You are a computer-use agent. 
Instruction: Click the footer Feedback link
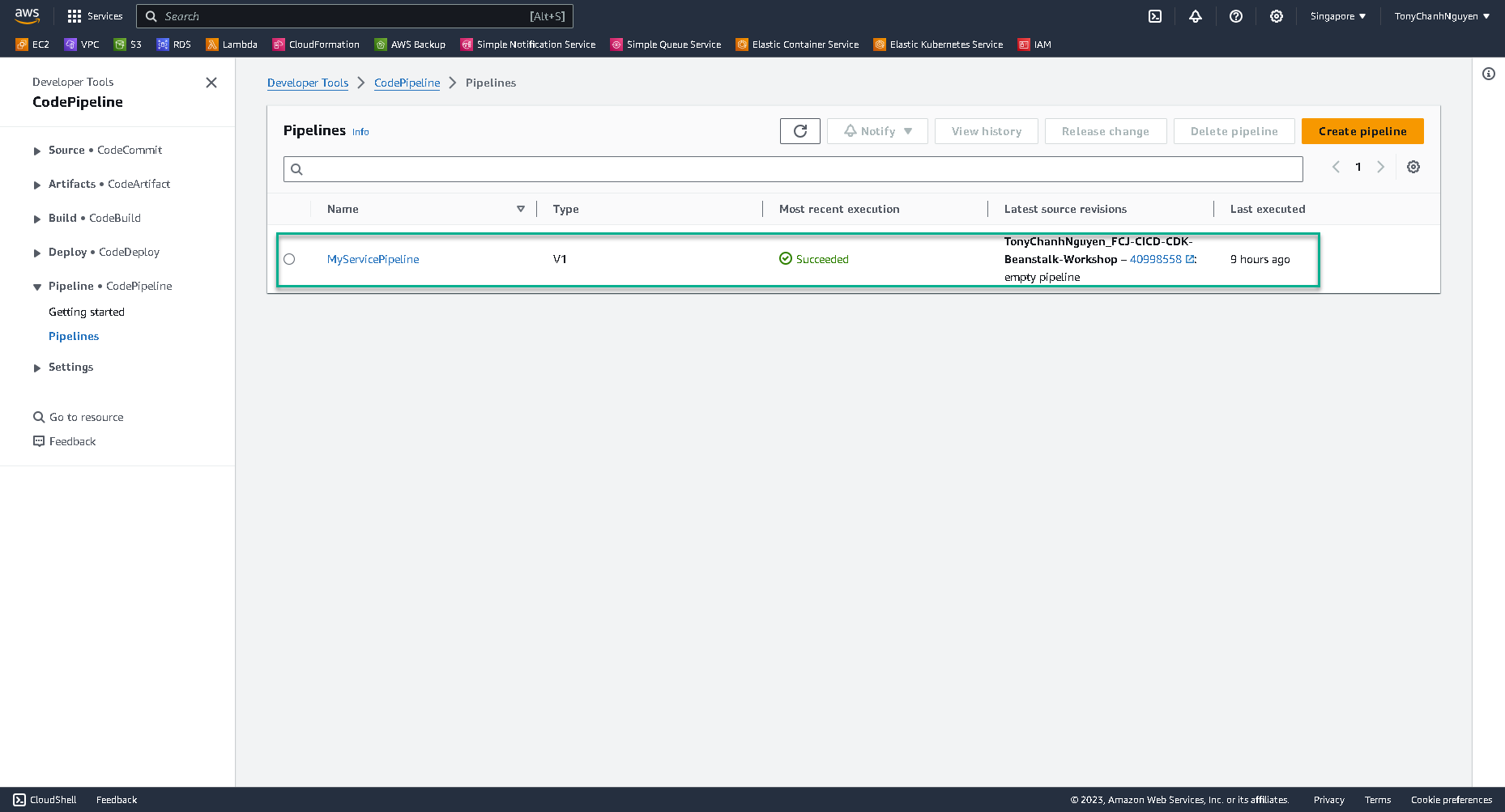tap(117, 800)
